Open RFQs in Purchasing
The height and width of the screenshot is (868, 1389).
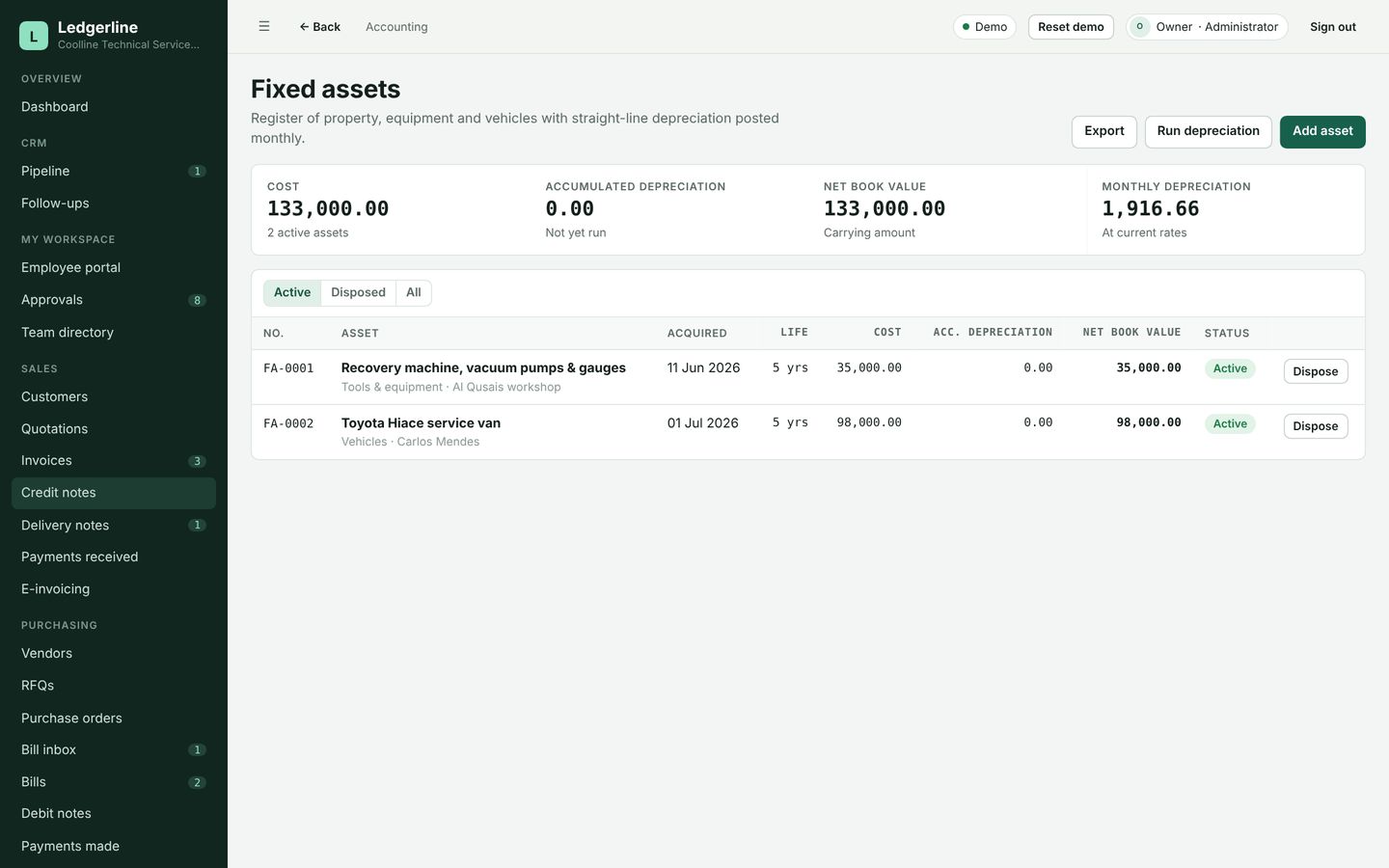(x=114, y=686)
